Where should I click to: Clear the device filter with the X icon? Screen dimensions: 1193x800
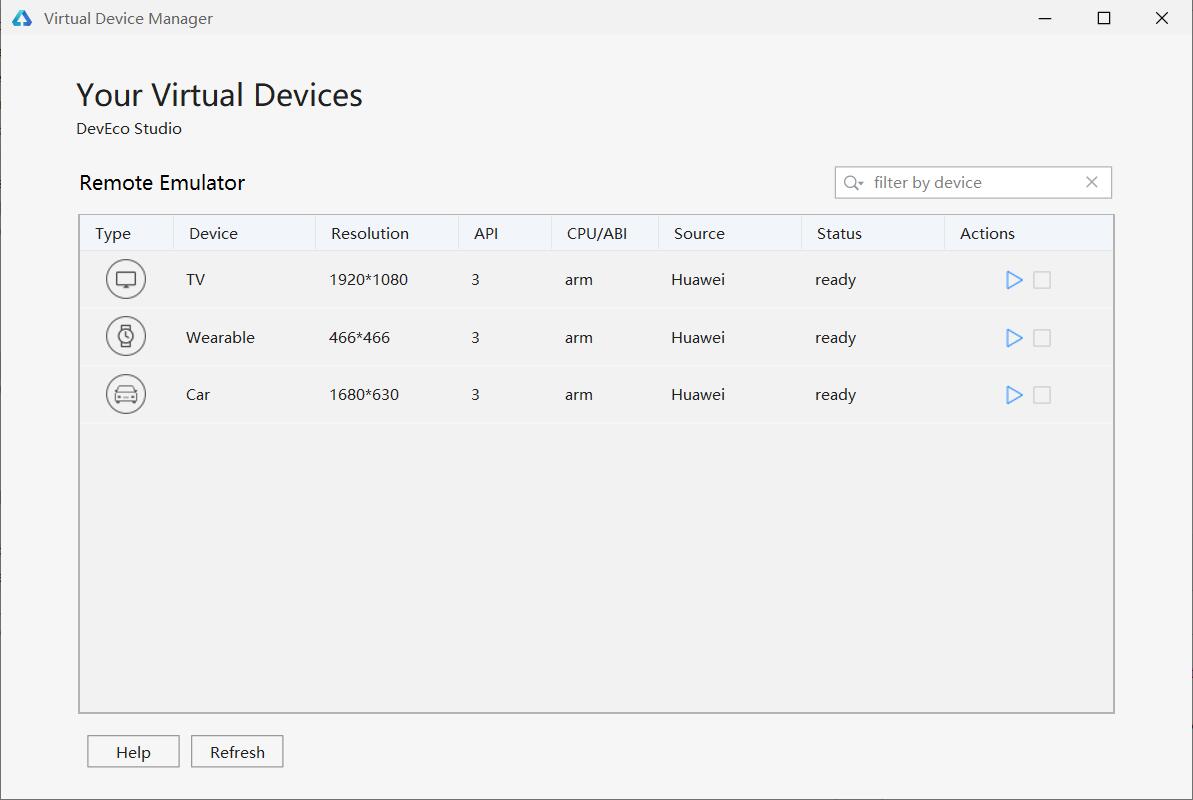tap(1092, 182)
